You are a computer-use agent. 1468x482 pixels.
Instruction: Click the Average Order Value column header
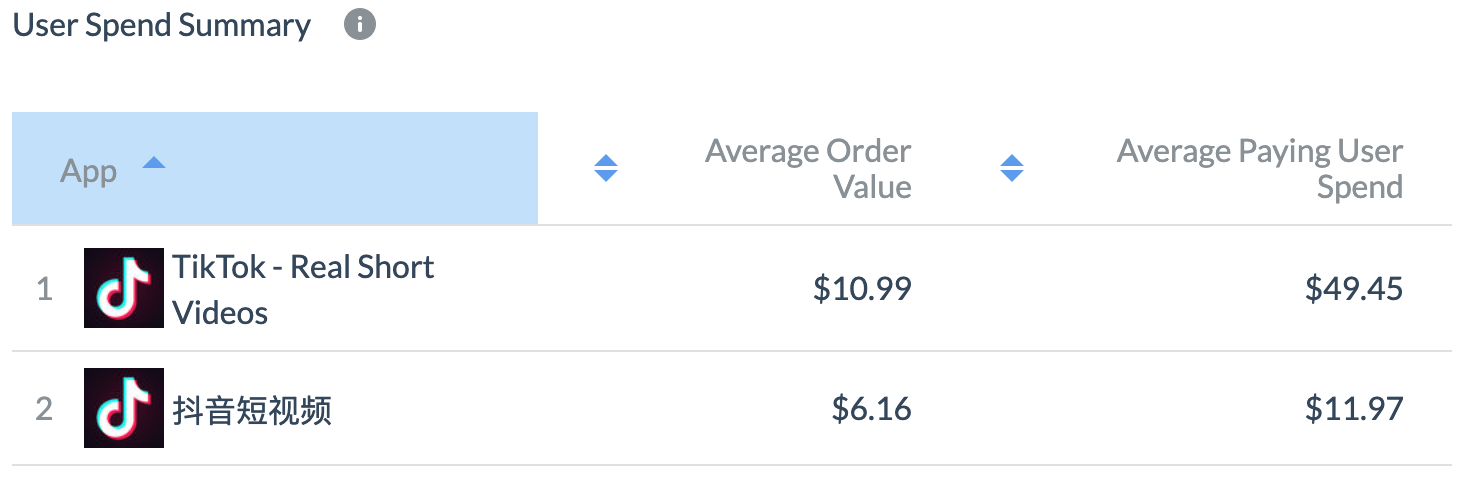pyautogui.click(x=808, y=169)
